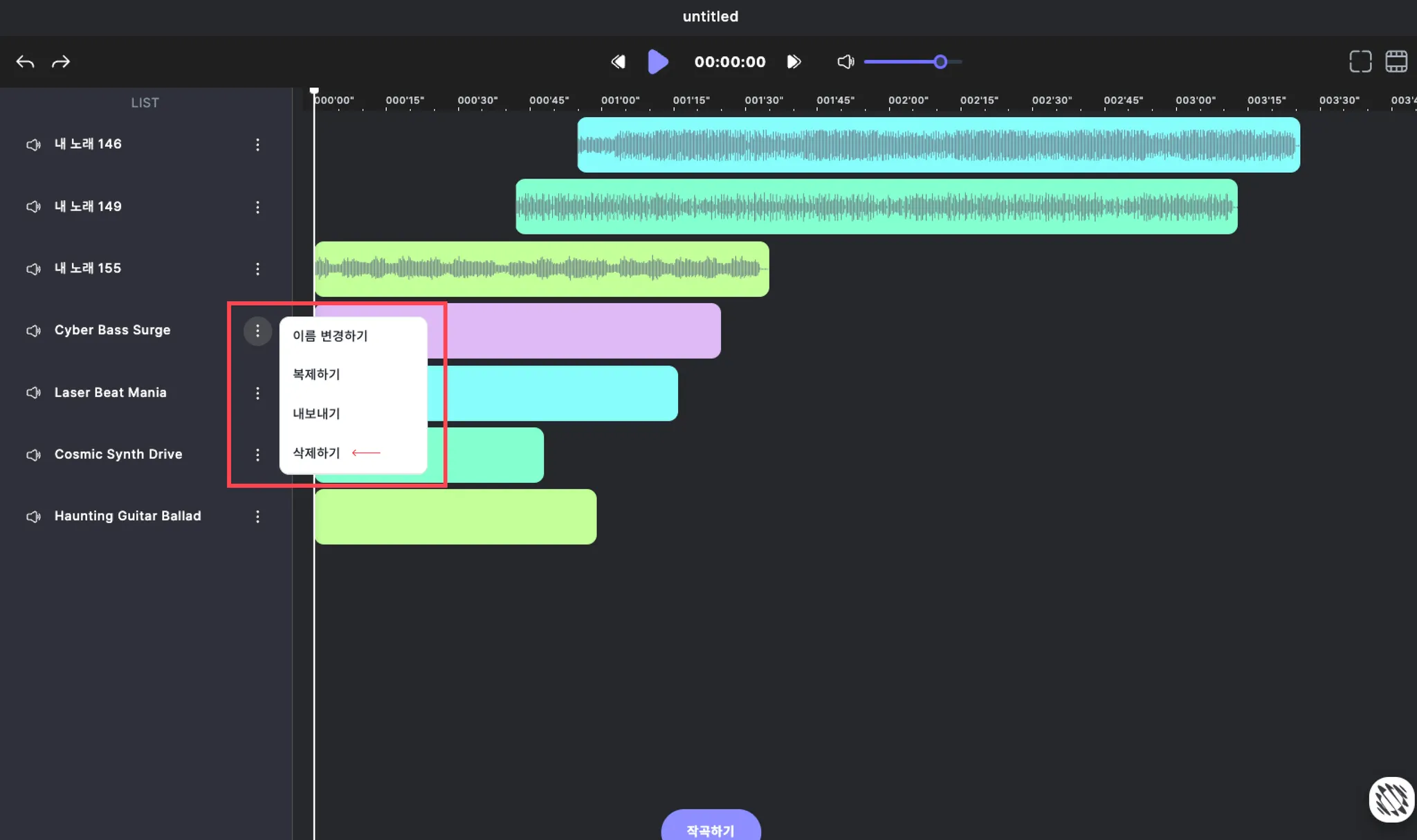
Task: Click the redo arrow icon
Action: tap(61, 62)
